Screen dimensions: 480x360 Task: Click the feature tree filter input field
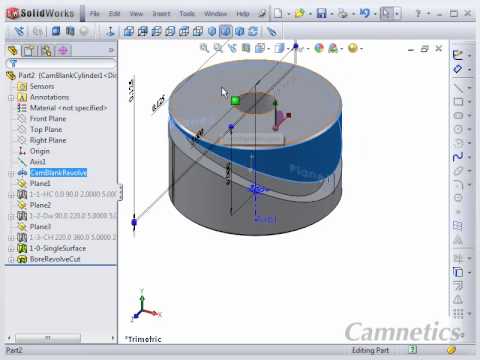[x=62, y=63]
